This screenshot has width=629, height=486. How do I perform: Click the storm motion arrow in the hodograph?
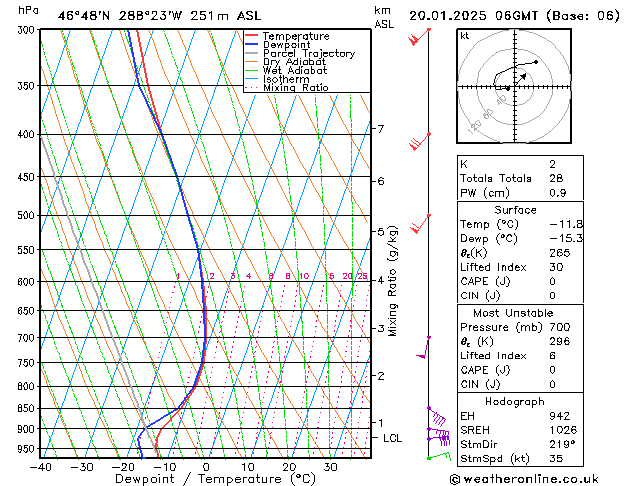(521, 78)
